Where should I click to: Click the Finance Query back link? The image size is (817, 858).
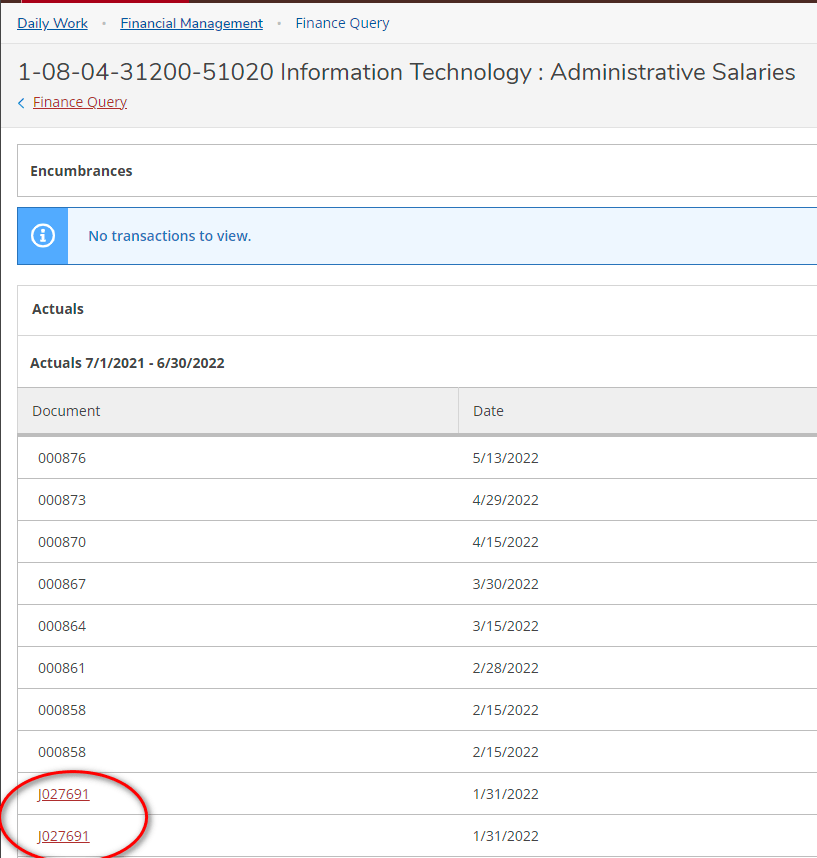tap(79, 102)
